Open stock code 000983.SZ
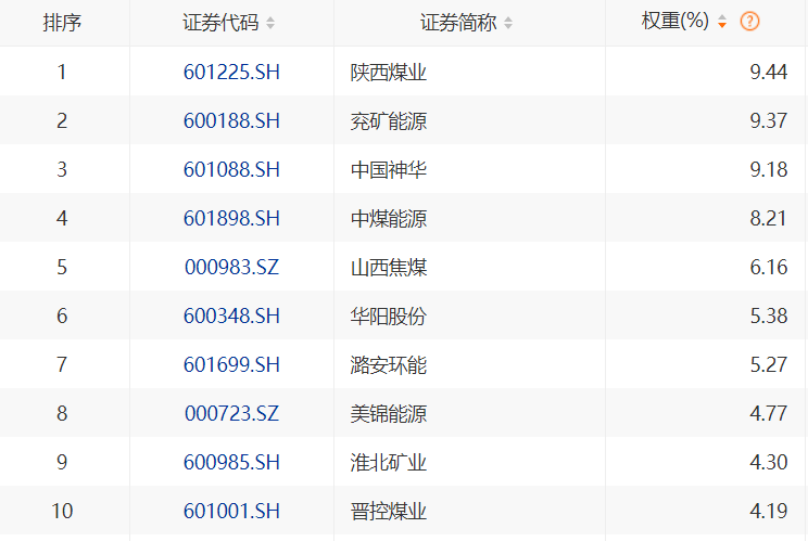808x542 pixels. pos(231,267)
